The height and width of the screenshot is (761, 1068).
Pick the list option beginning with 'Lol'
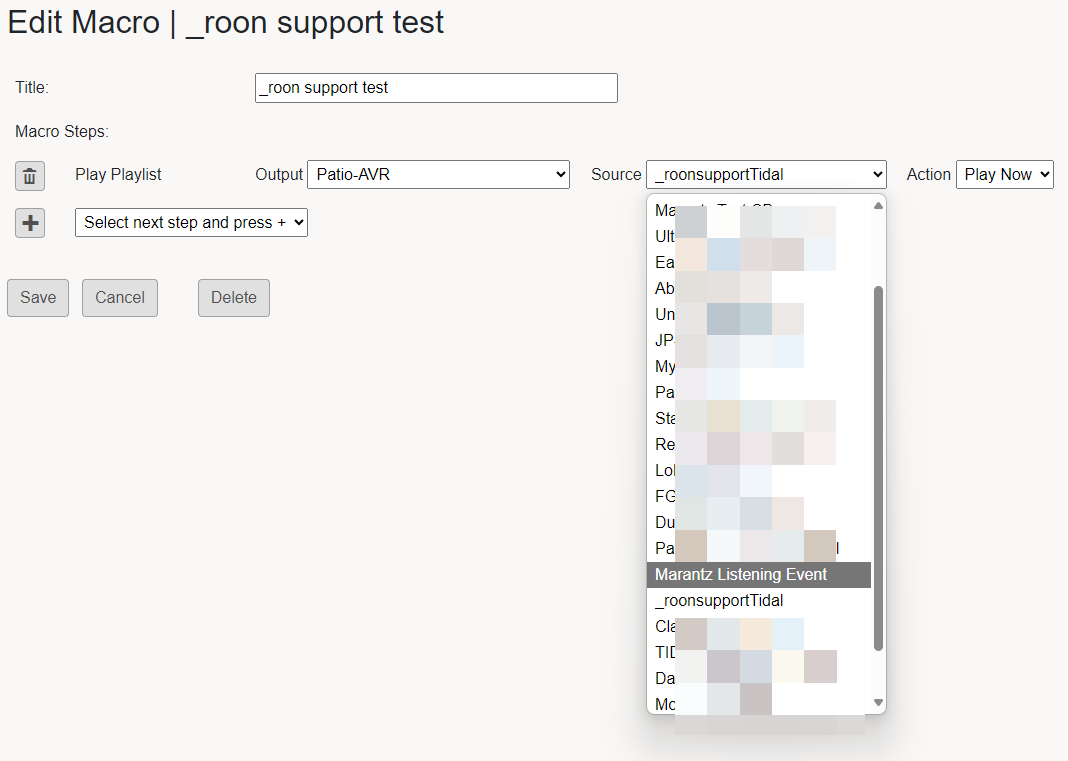665,471
